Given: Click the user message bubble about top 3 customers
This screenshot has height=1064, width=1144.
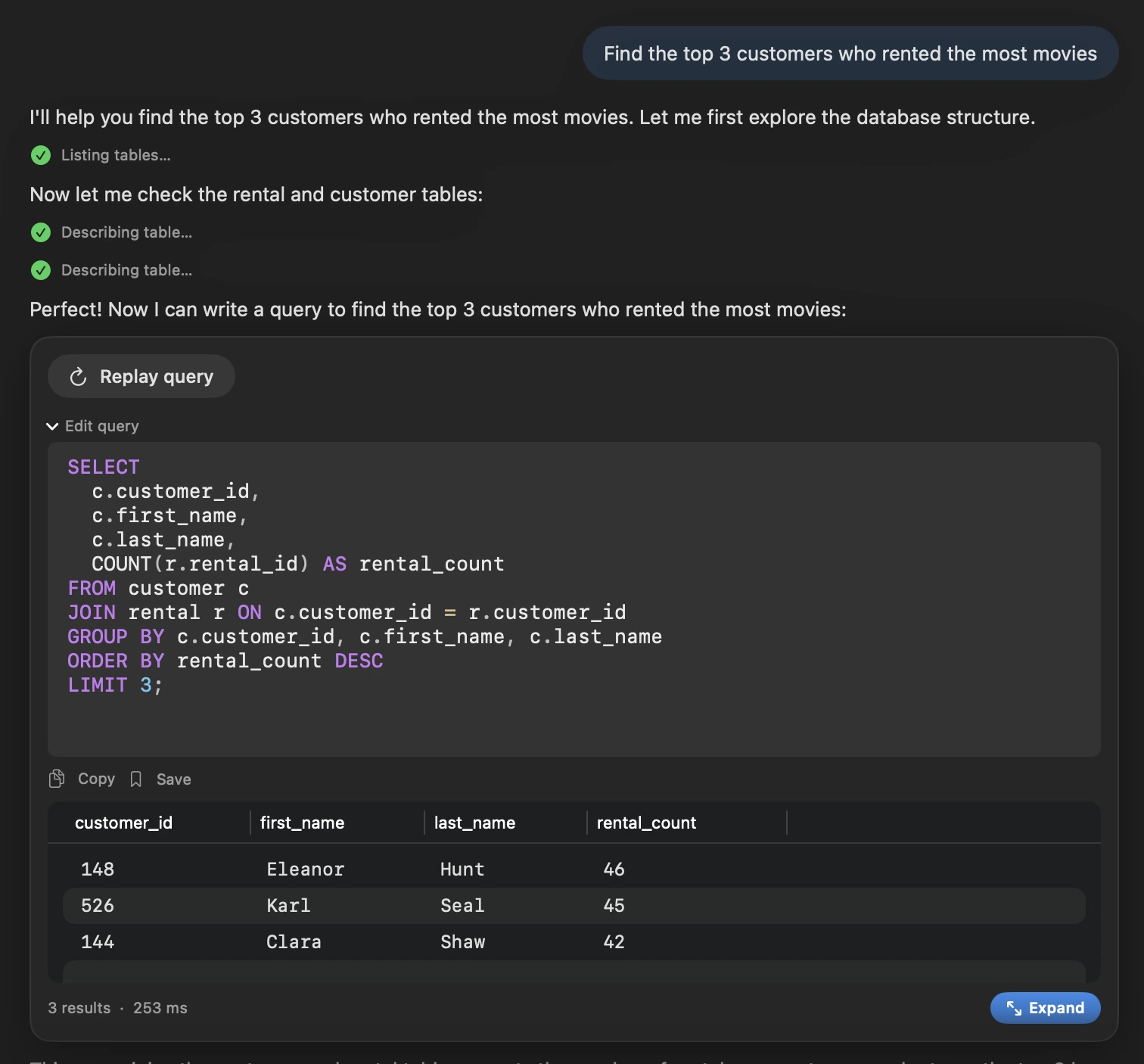Looking at the screenshot, I should [850, 53].
